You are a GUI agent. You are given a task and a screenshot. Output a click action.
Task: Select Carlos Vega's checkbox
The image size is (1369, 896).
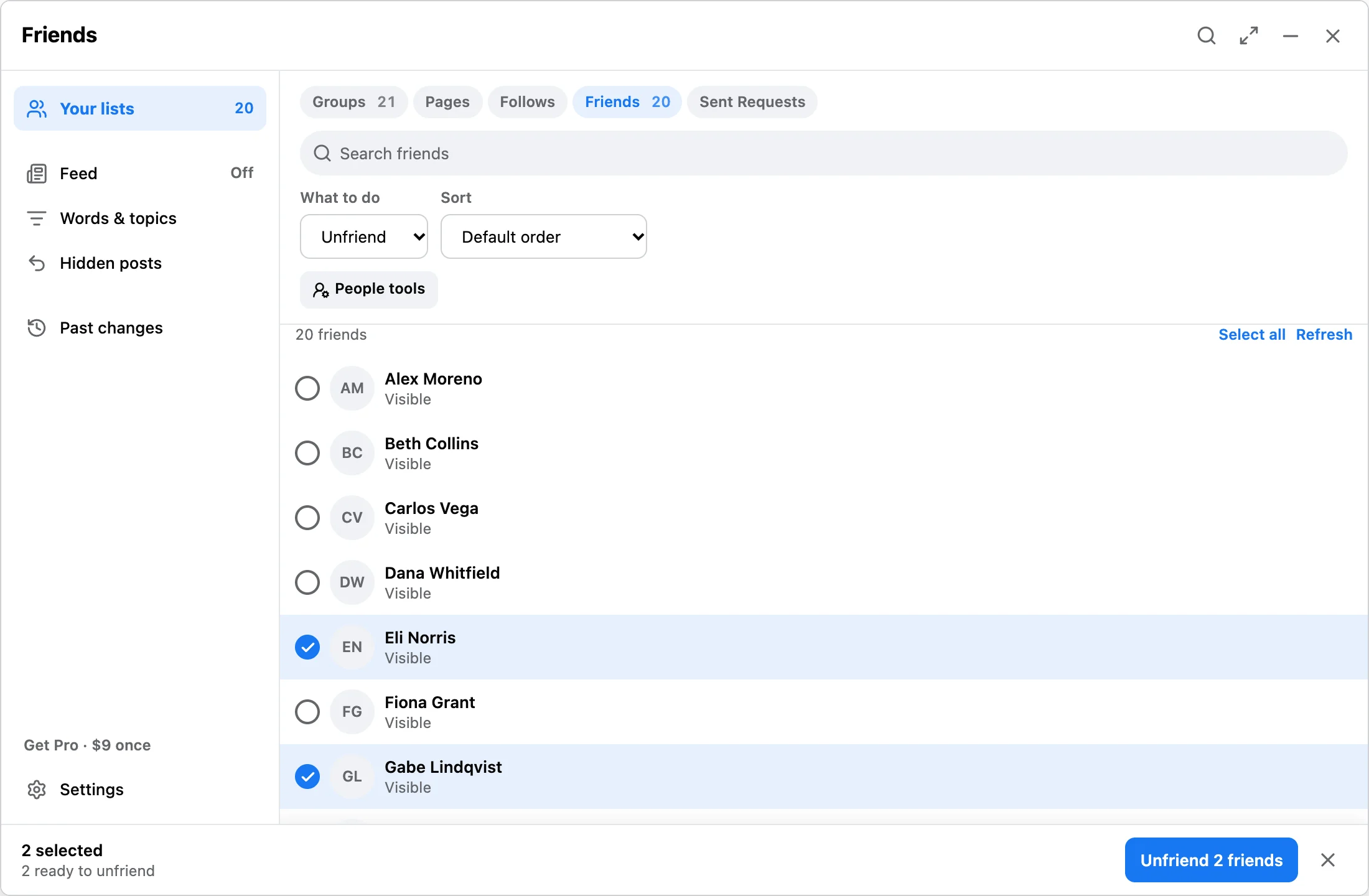[307, 518]
